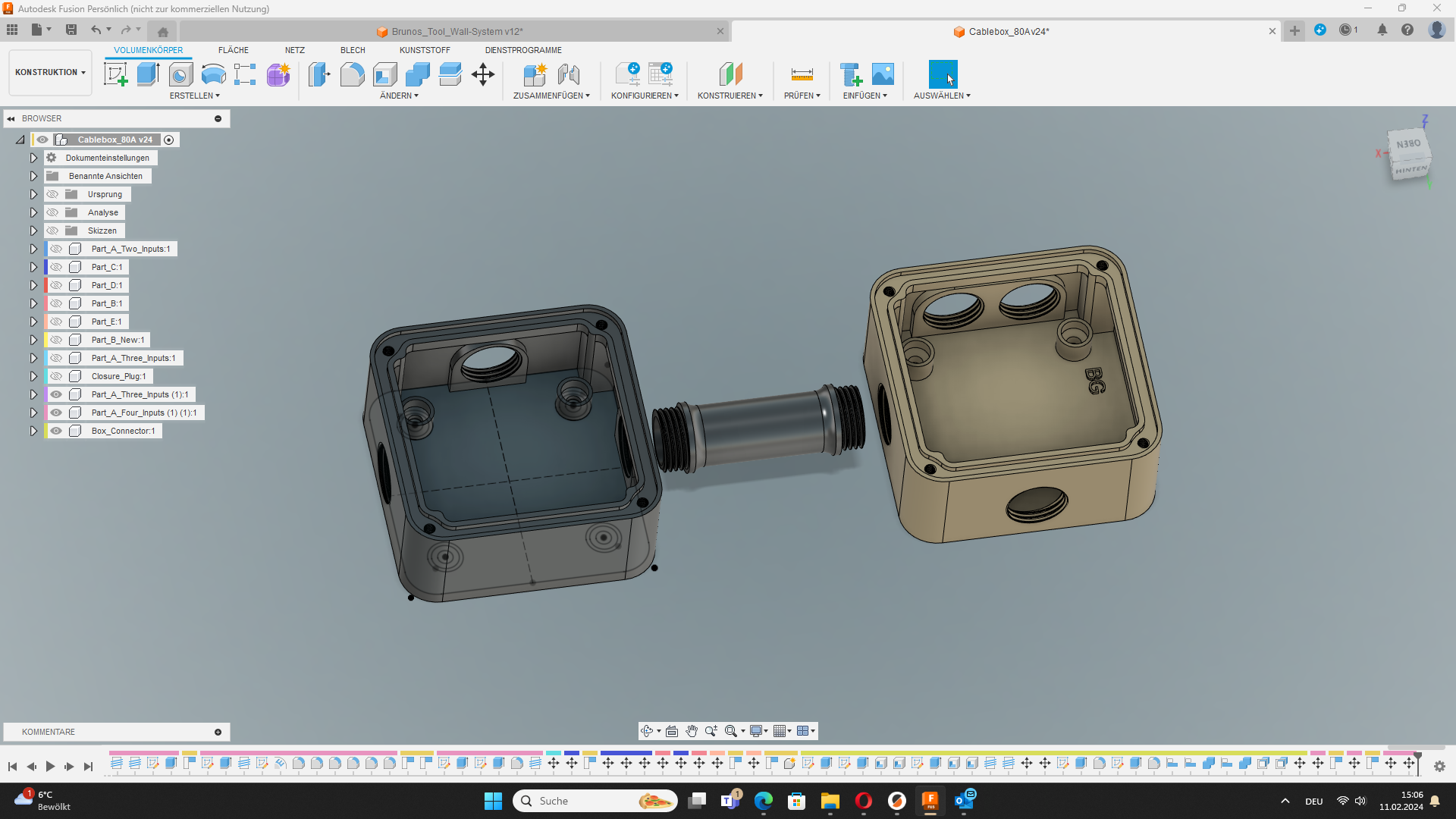Open the Brunos_Tool_Wall-System v12 document tab
Viewport: 1456px width, 819px height.
tap(457, 31)
